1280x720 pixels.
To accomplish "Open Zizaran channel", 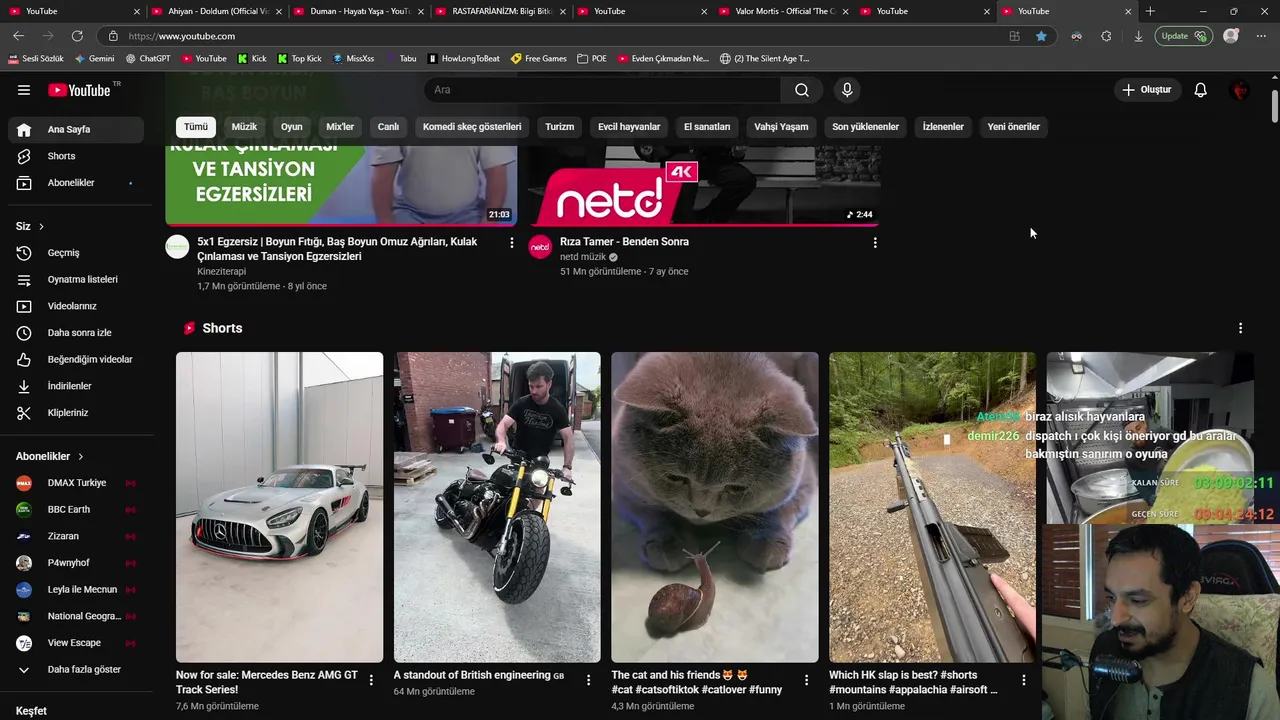I will click(x=76, y=536).
